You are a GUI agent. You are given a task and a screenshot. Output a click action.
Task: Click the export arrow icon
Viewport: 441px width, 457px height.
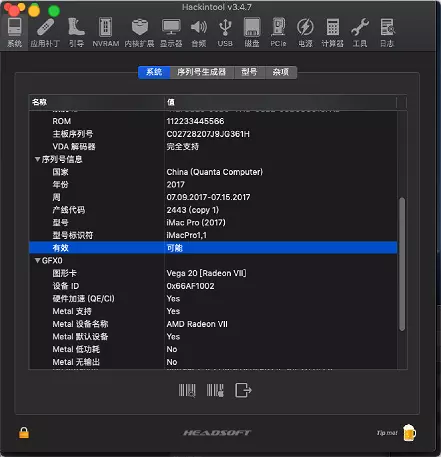pos(243,390)
